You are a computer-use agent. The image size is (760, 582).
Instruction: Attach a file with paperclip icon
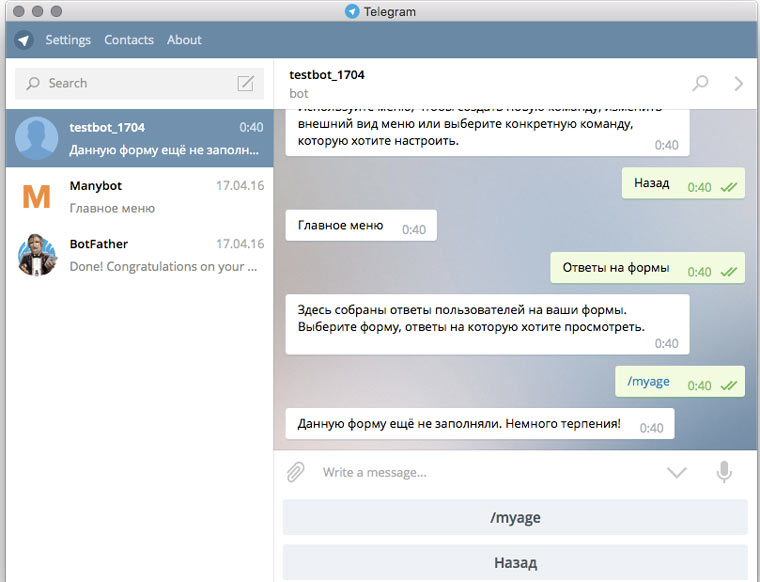point(295,472)
